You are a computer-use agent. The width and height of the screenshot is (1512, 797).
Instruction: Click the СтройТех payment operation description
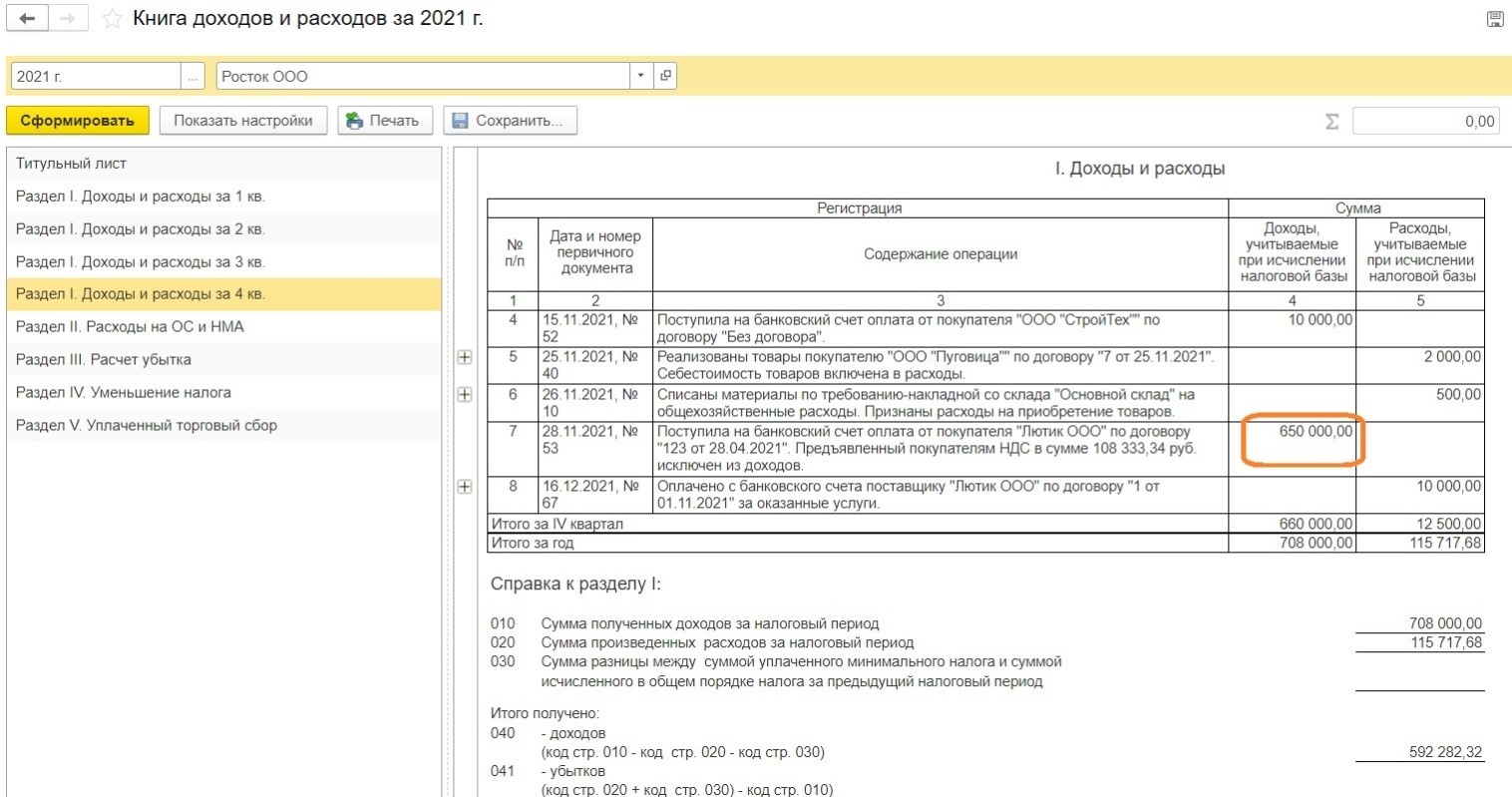pyautogui.click(x=941, y=329)
